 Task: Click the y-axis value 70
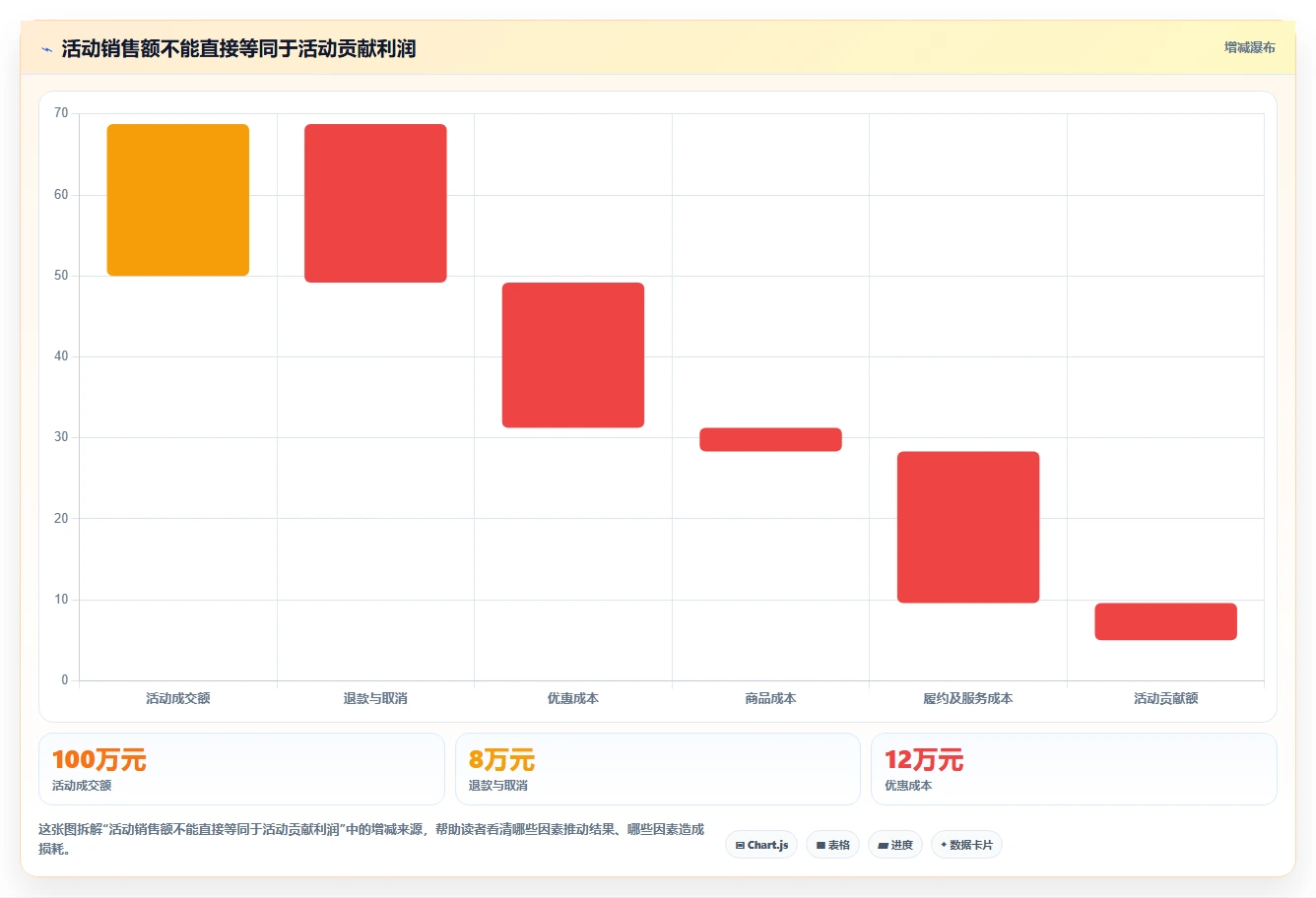point(61,113)
